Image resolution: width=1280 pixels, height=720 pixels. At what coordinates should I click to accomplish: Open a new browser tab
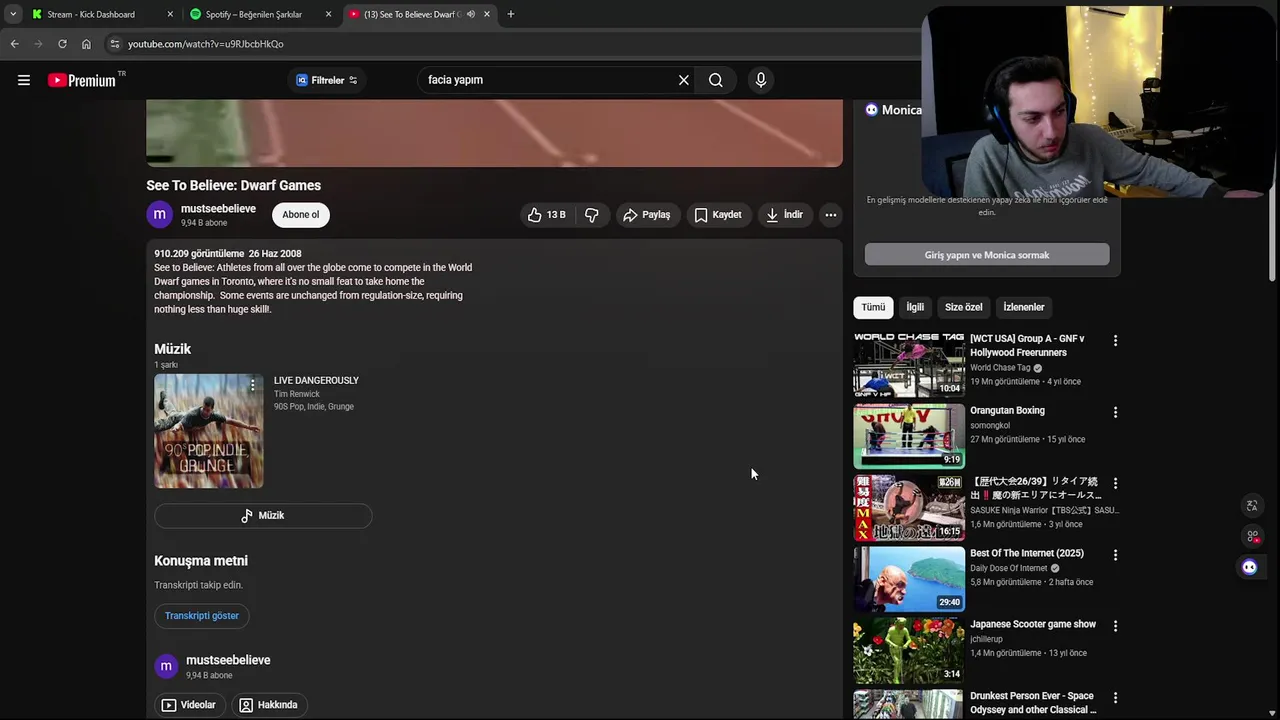pyautogui.click(x=511, y=14)
